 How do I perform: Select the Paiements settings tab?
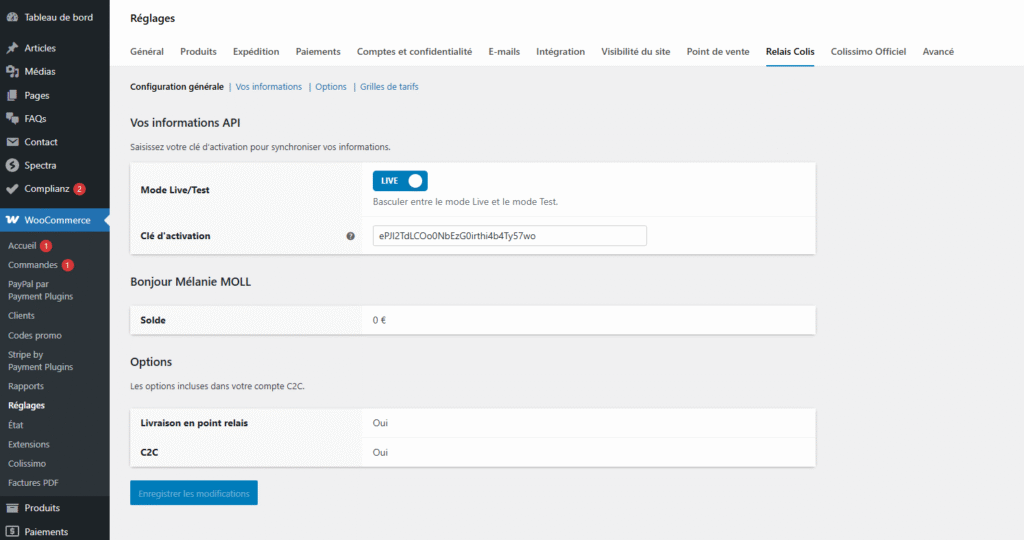tap(318, 52)
